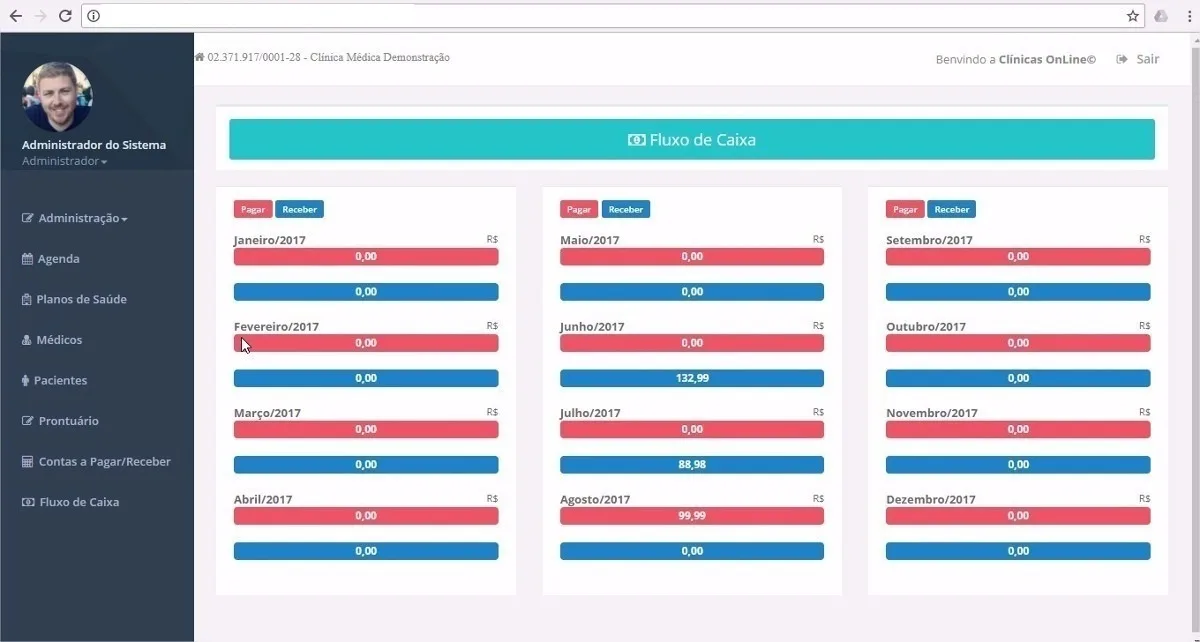1200x642 pixels.
Task: Click the Receber button above Maio/2017
Action: coord(626,209)
